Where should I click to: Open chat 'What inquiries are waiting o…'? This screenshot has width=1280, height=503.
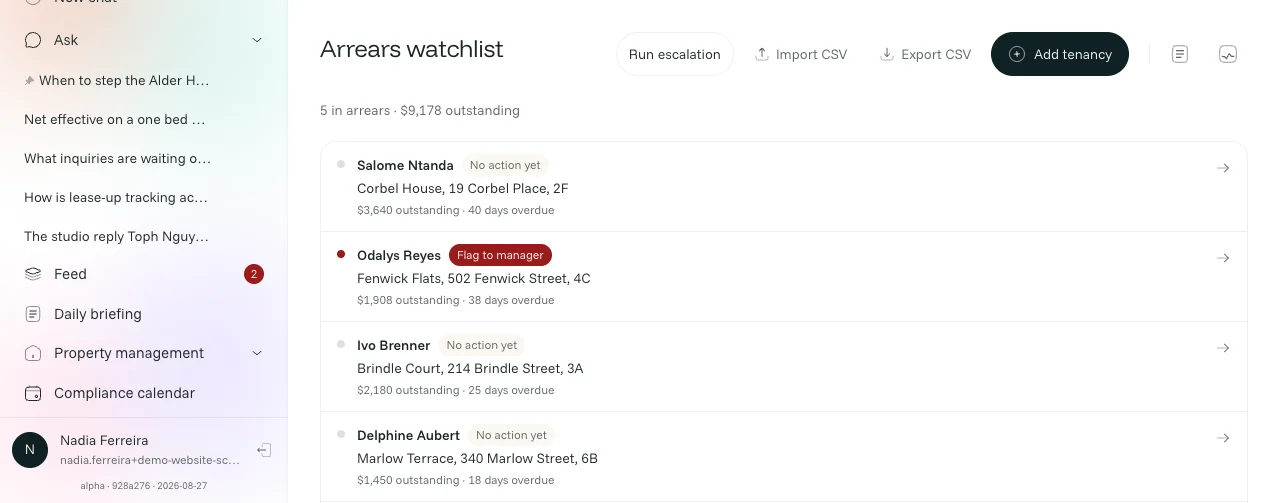point(117,158)
